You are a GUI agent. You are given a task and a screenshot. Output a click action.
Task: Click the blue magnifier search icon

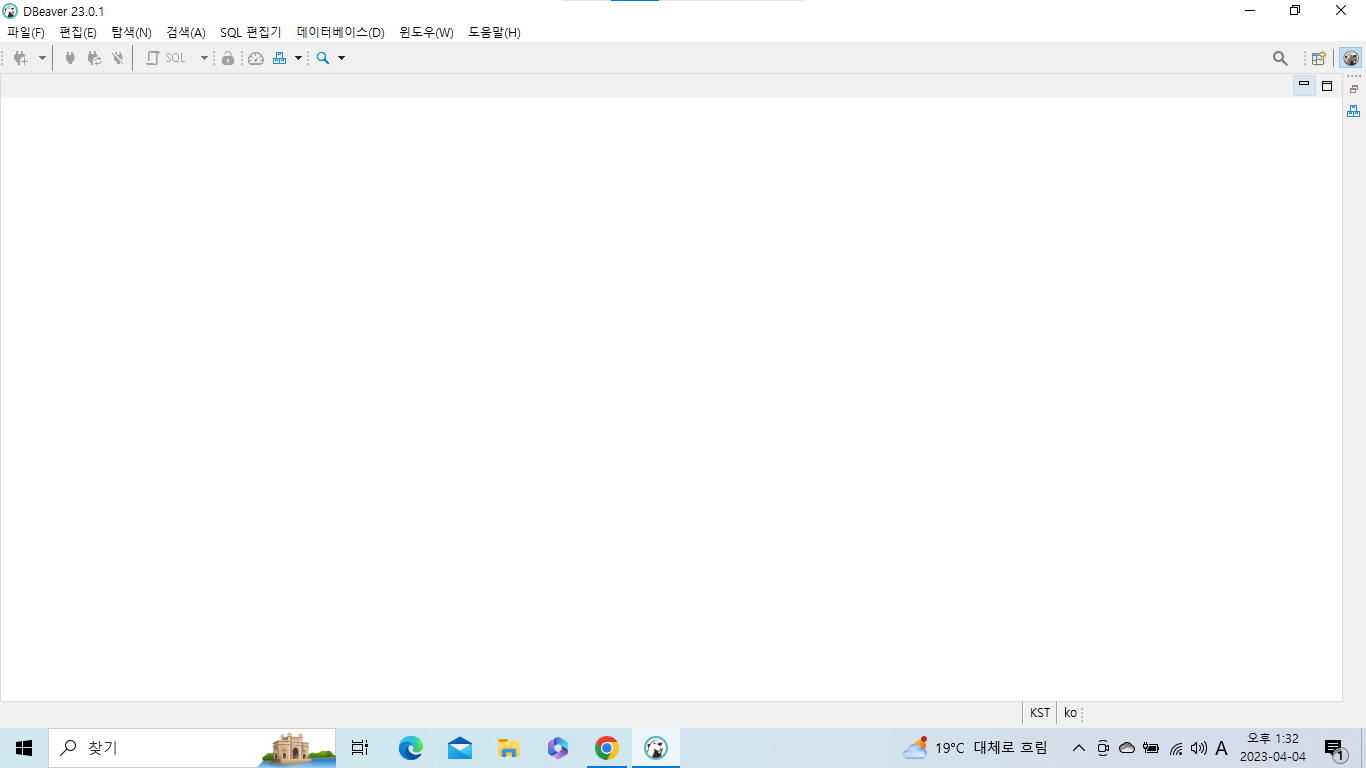tap(323, 58)
